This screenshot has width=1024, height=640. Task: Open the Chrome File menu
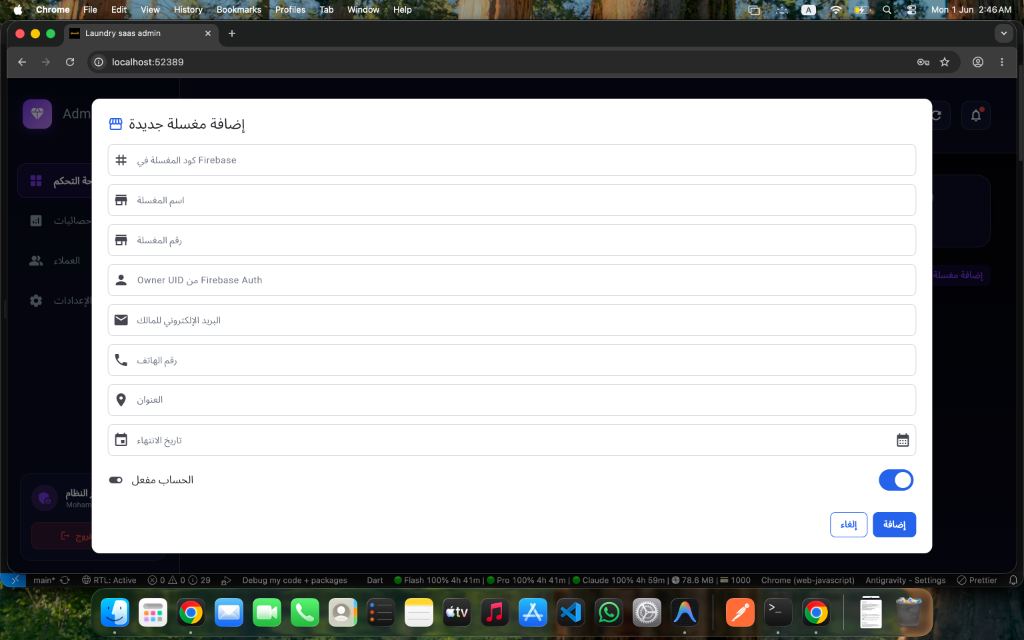90,10
